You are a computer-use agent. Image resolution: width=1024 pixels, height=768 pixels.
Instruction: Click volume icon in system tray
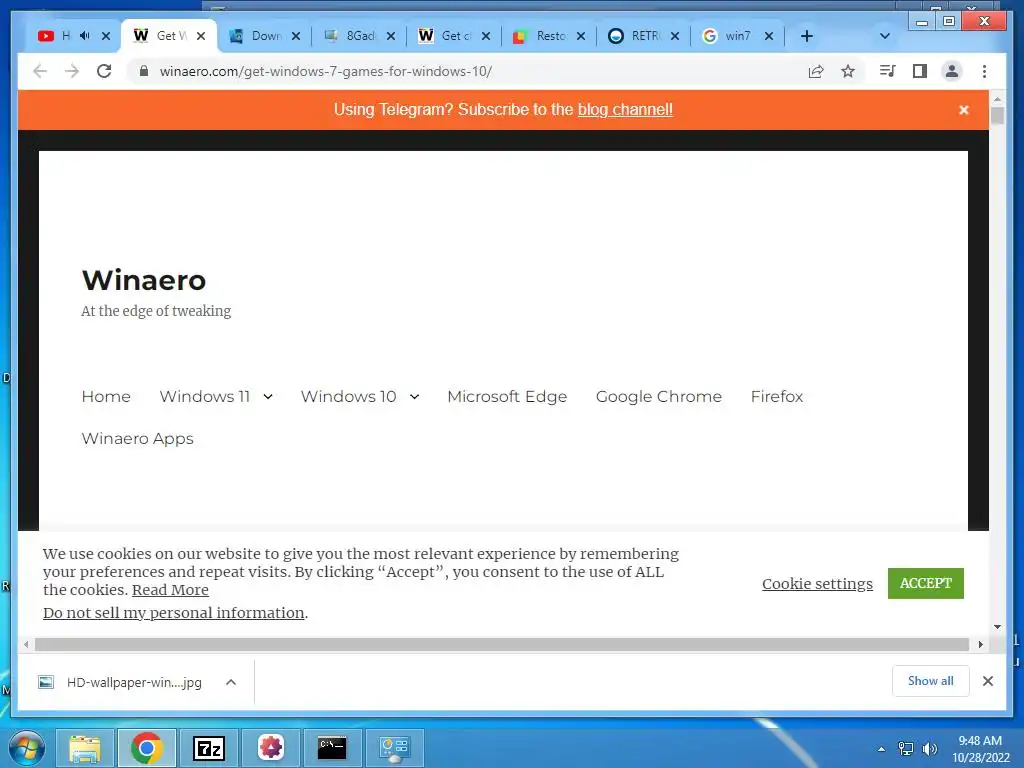929,749
